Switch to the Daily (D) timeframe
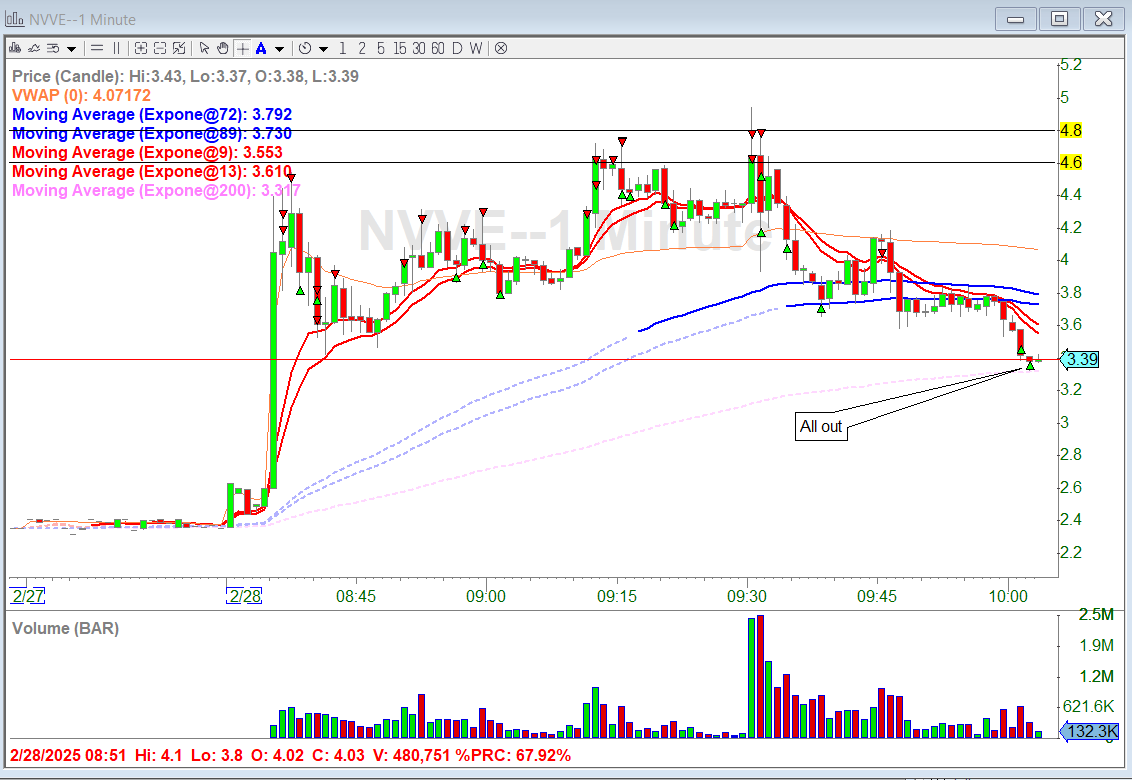 [457, 48]
